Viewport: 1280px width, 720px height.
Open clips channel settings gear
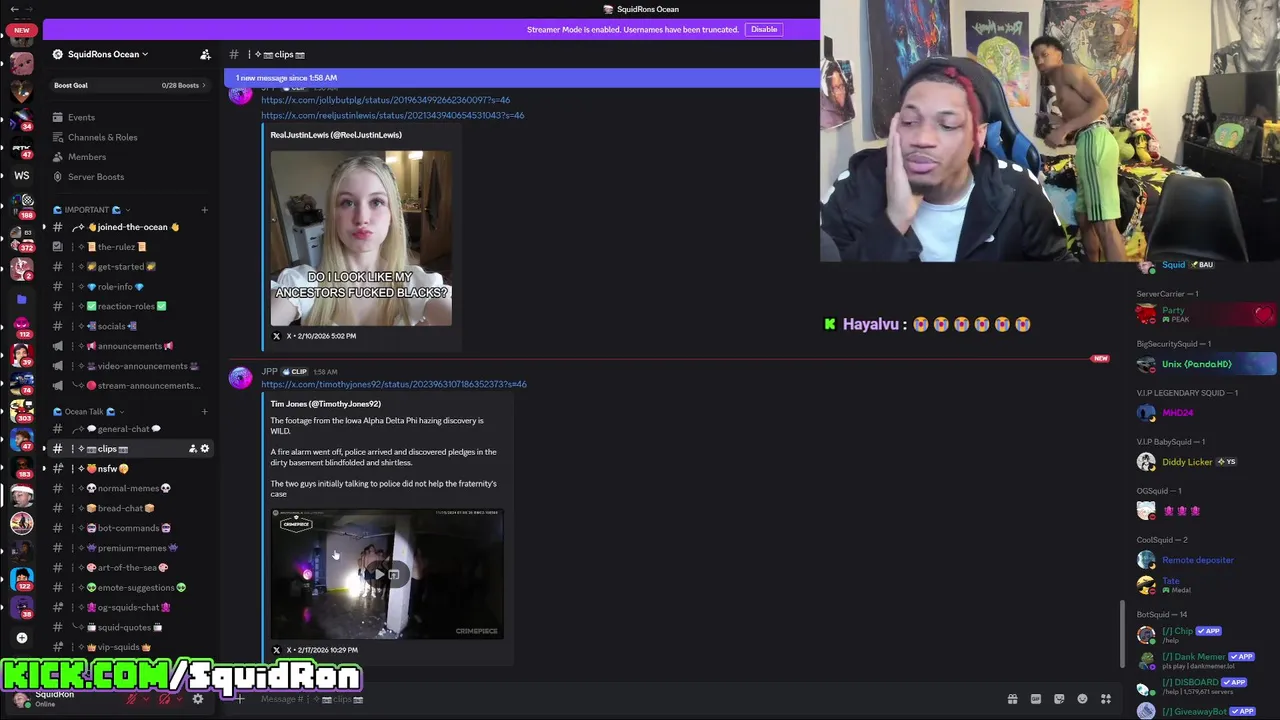[x=205, y=449]
